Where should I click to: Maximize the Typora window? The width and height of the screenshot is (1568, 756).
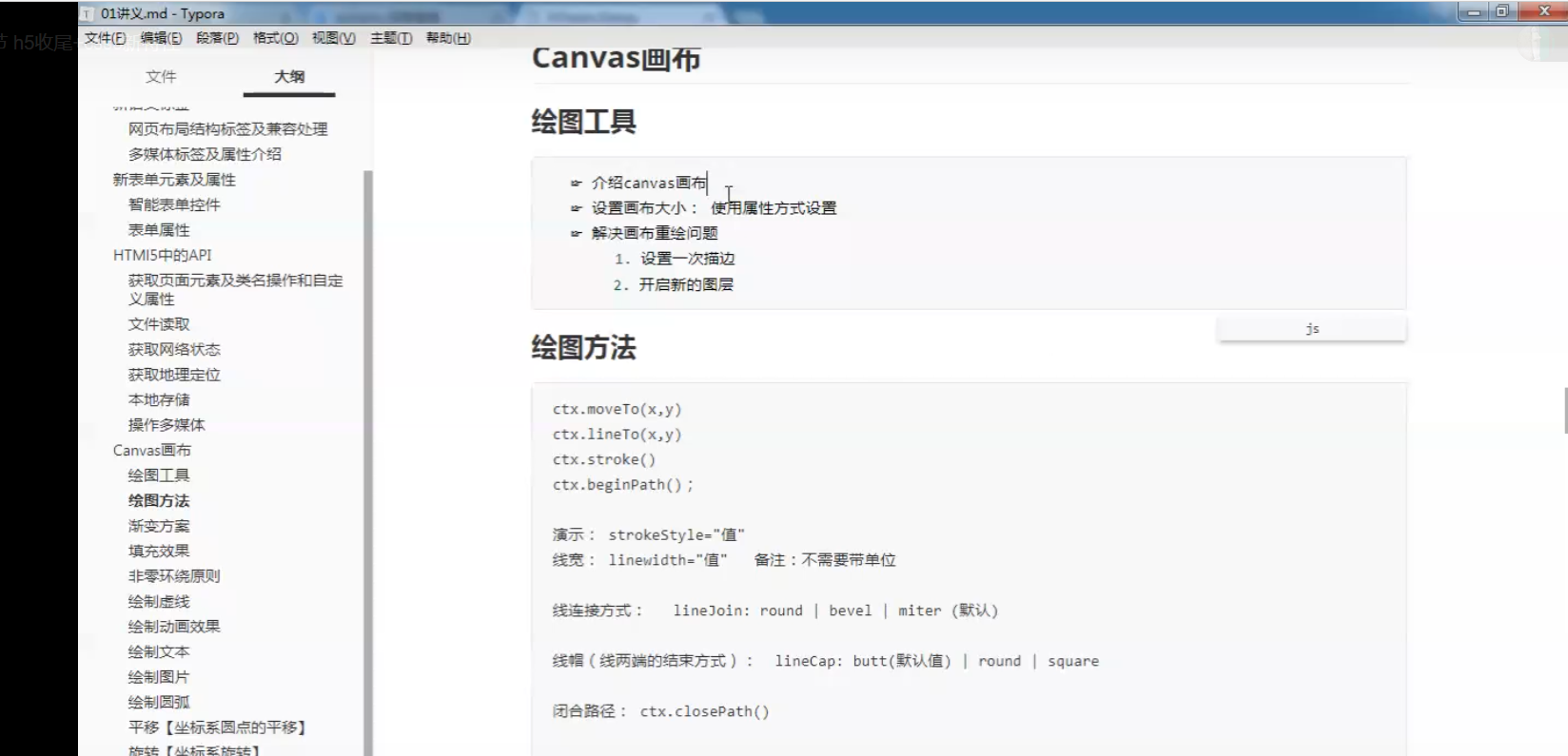tap(1502, 11)
